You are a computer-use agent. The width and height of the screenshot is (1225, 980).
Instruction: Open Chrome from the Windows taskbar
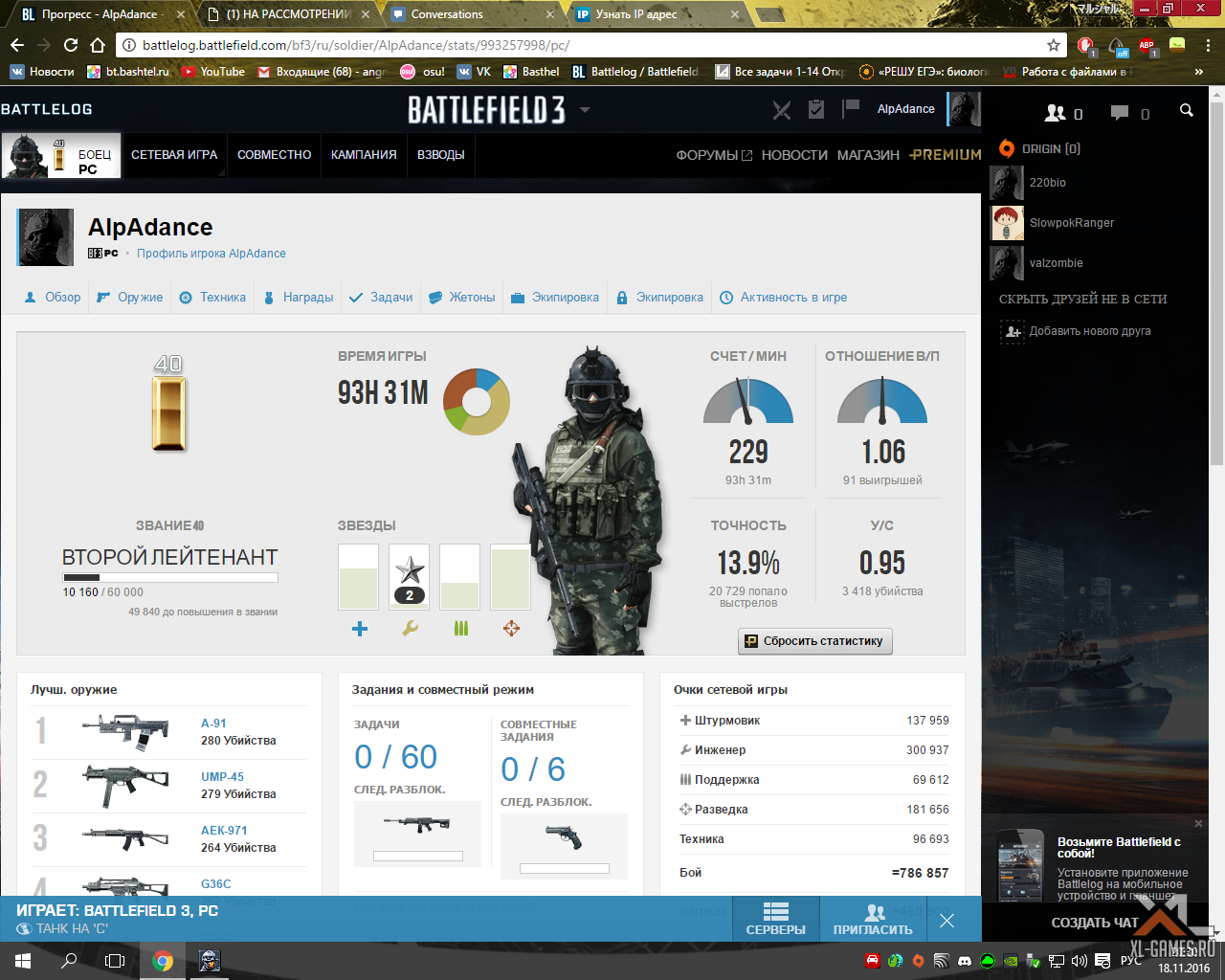163,961
